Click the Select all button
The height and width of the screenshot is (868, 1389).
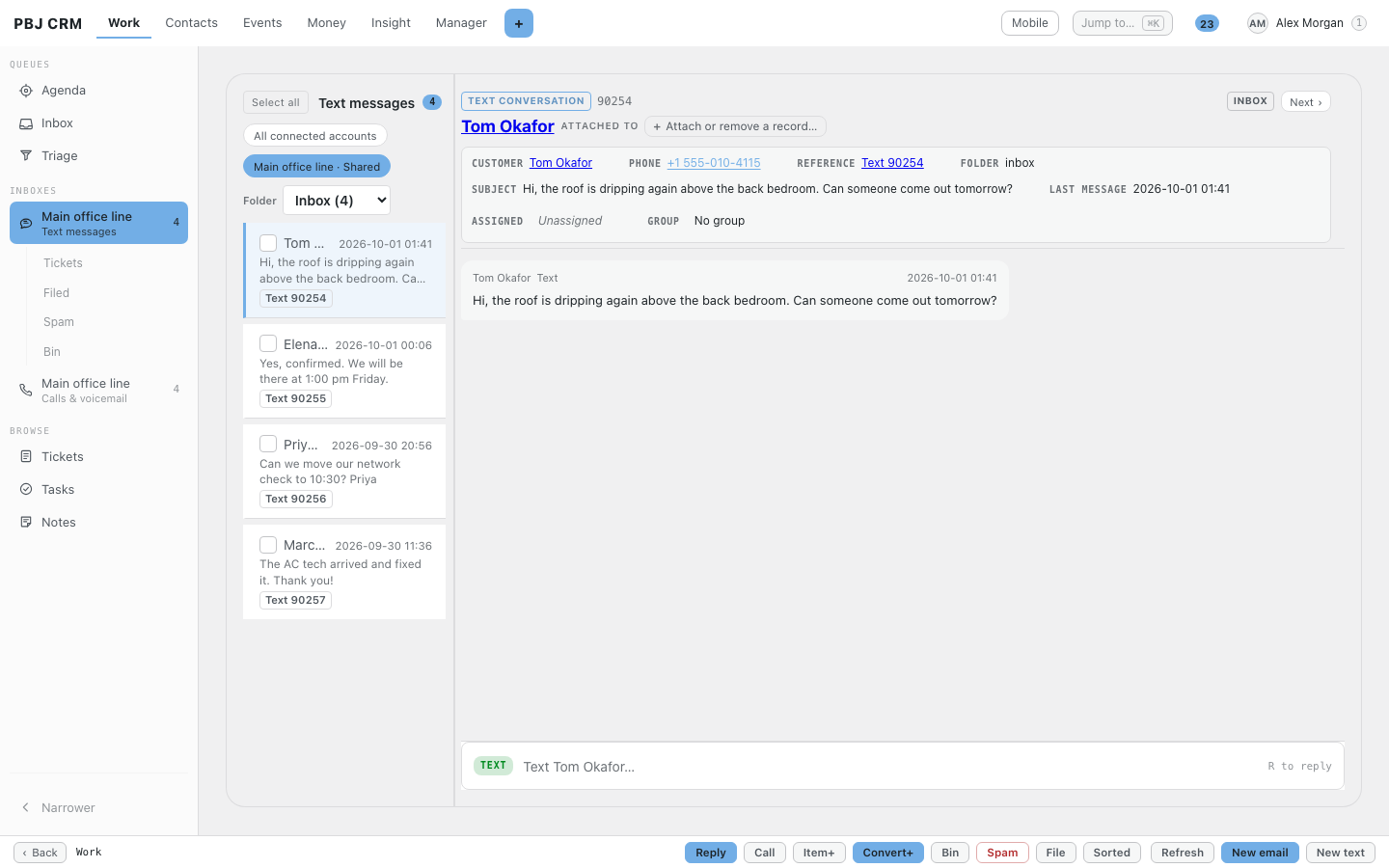(x=276, y=102)
